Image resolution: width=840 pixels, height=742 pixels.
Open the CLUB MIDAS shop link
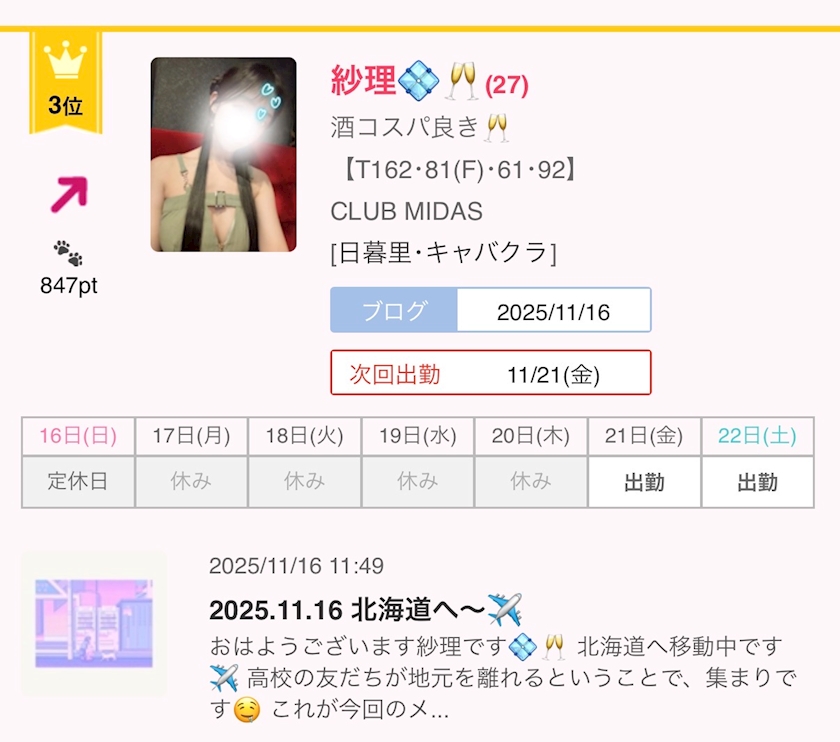click(x=407, y=211)
